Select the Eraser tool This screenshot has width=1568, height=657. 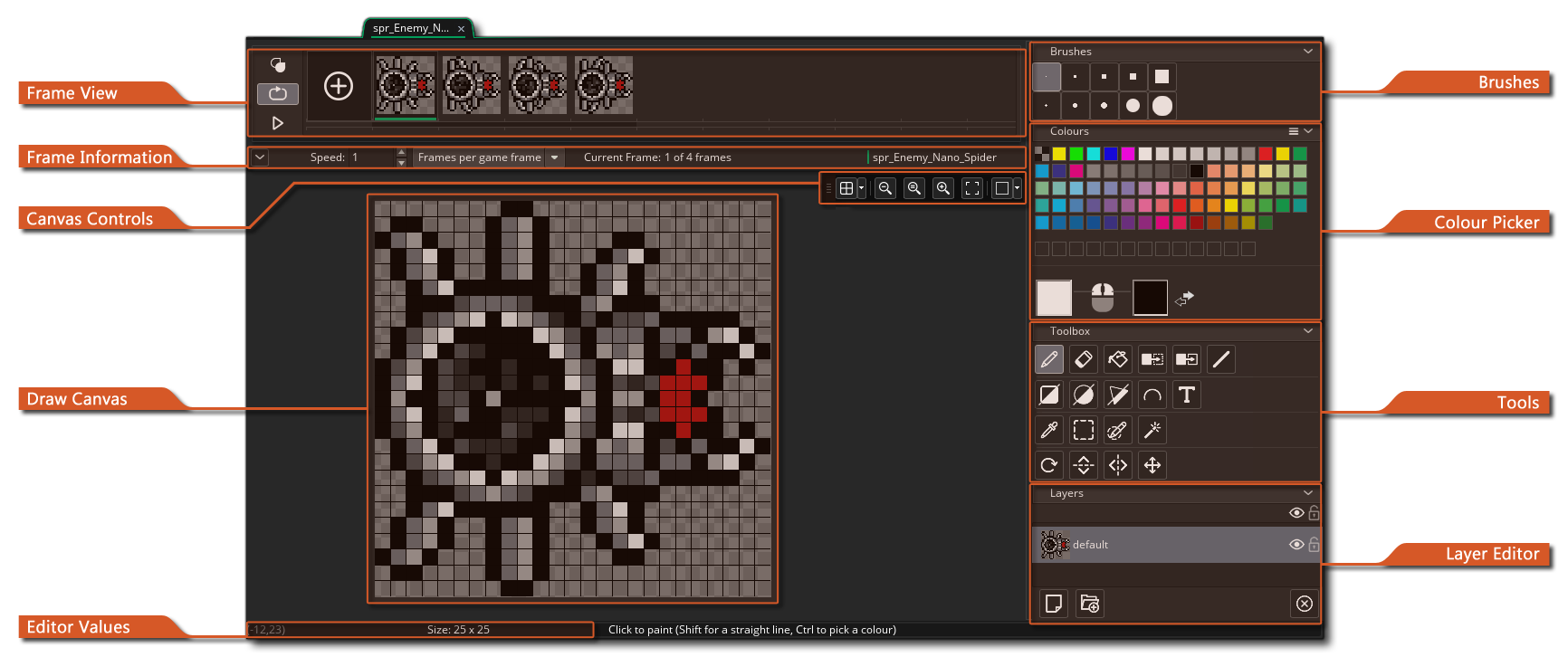(1084, 360)
